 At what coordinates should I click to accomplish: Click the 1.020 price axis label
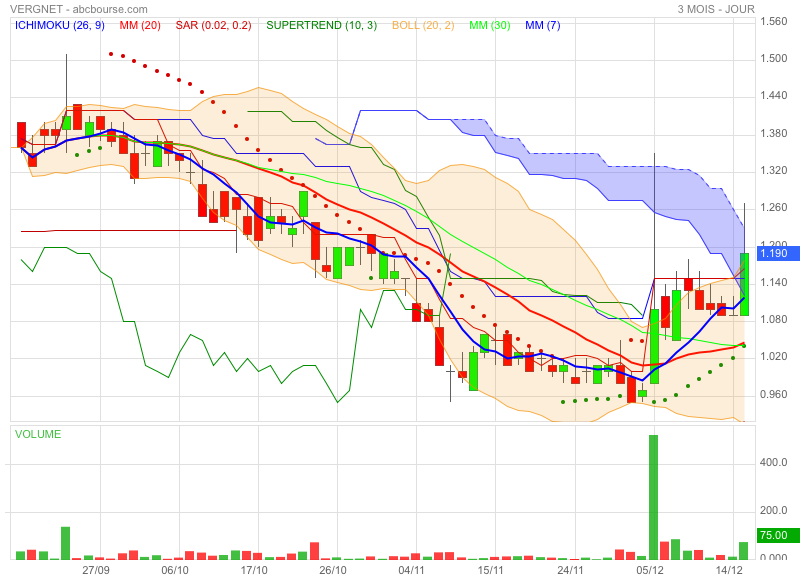773,357
